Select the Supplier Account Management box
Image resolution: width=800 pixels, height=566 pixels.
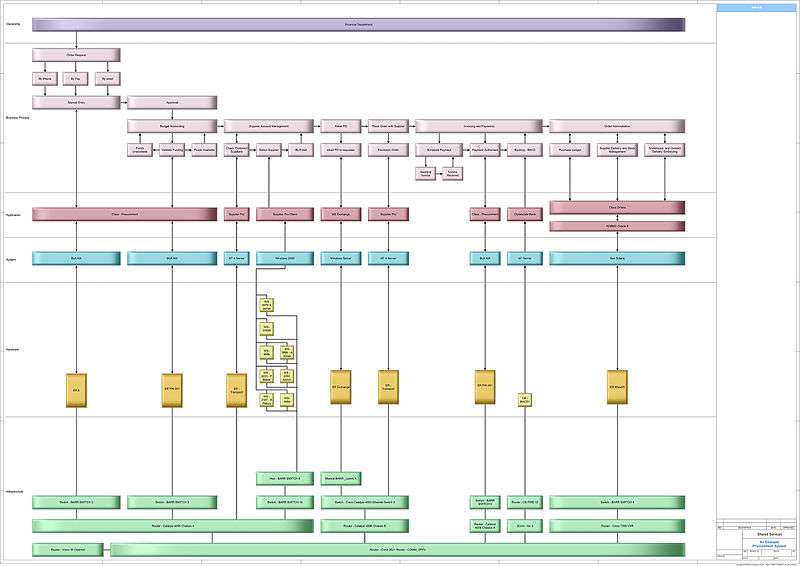pyautogui.click(x=268, y=126)
